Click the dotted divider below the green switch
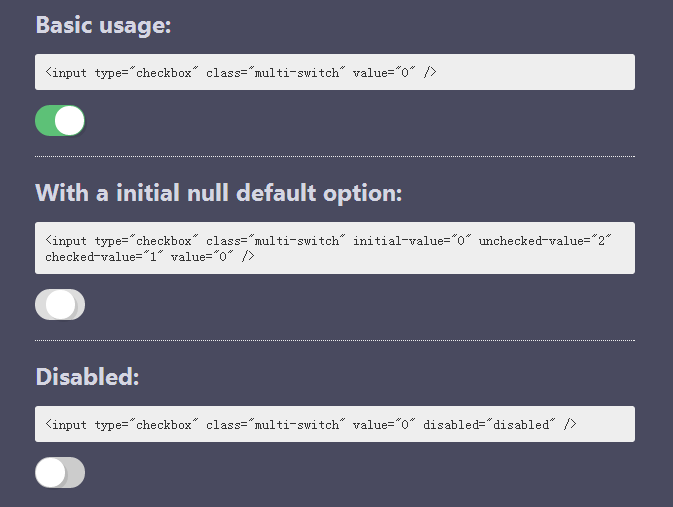Screen dimensions: 673x507 click(x=335, y=157)
